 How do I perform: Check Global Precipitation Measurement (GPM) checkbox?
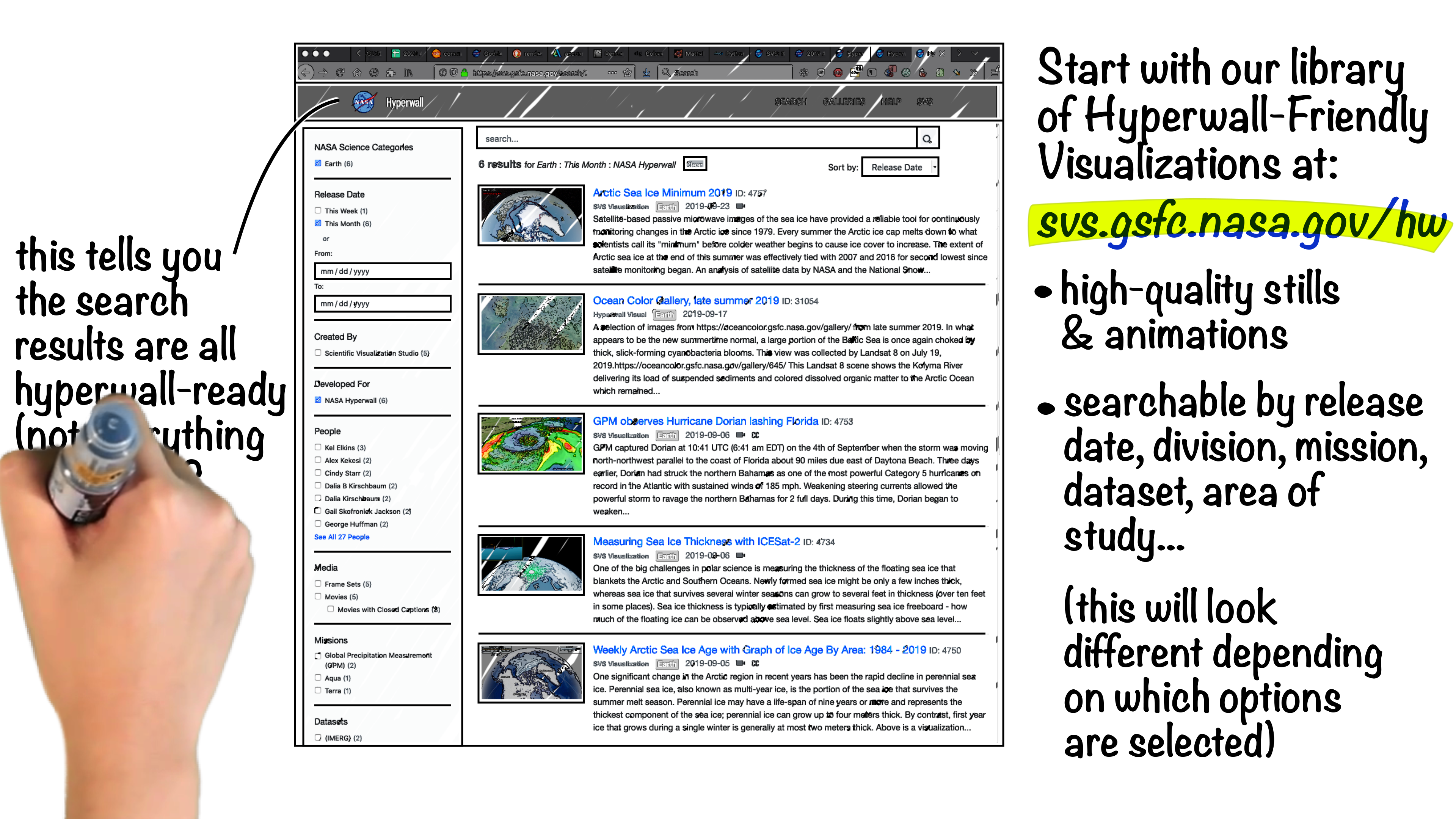pos(318,656)
